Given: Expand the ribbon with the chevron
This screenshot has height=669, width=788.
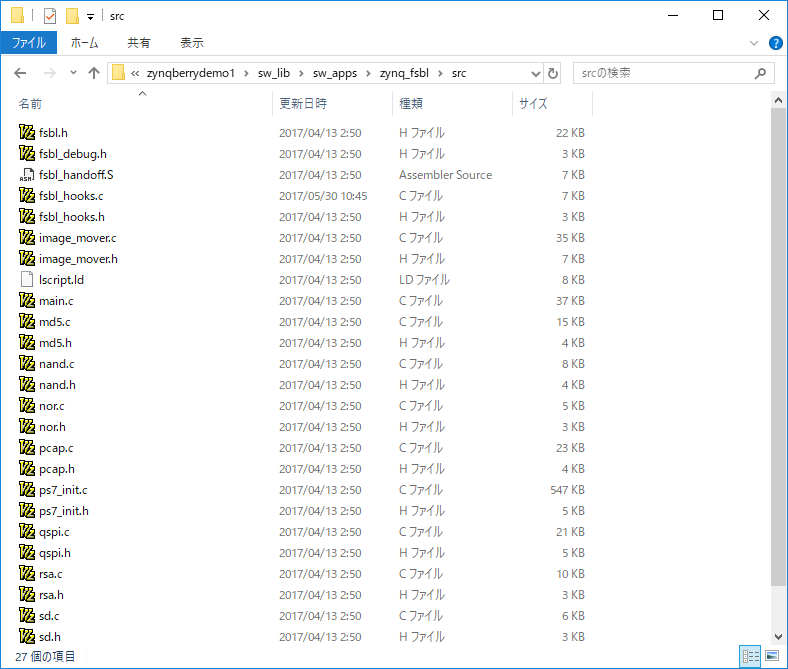Looking at the screenshot, I should 755,43.
